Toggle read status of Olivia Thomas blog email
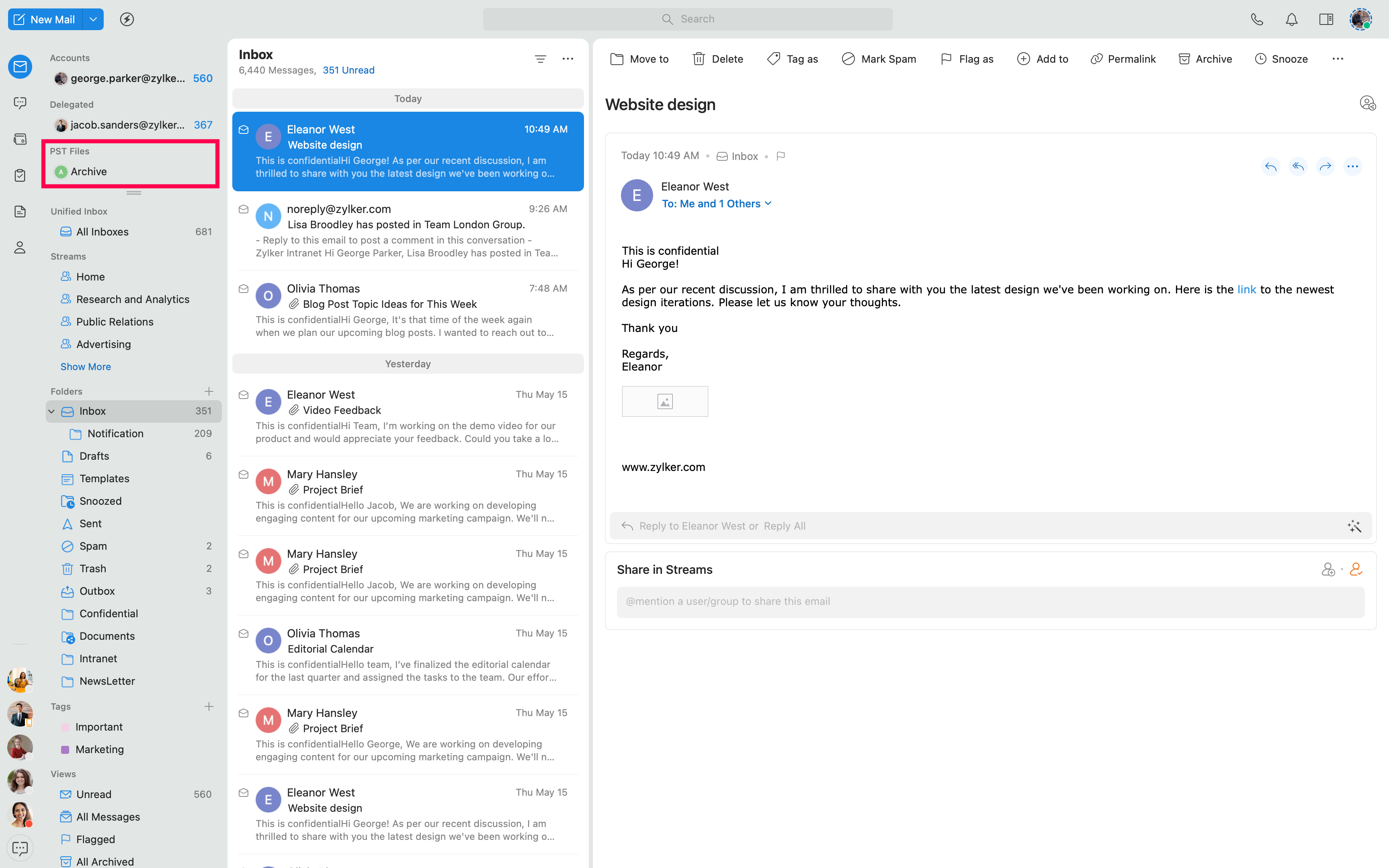 click(x=244, y=289)
